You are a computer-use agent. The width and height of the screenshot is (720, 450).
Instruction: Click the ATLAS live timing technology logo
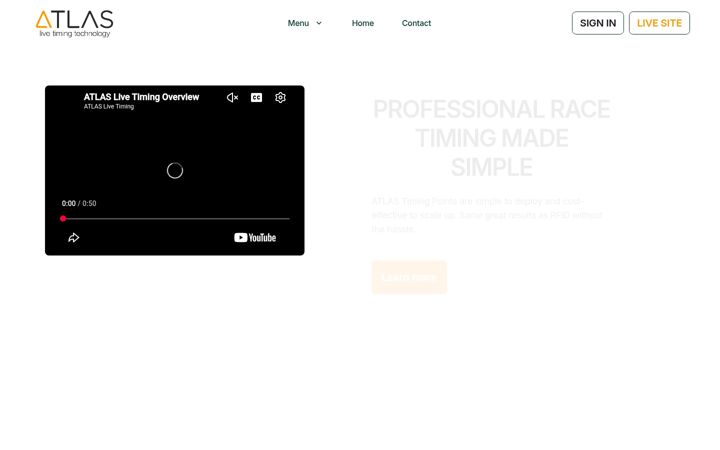click(x=74, y=23)
